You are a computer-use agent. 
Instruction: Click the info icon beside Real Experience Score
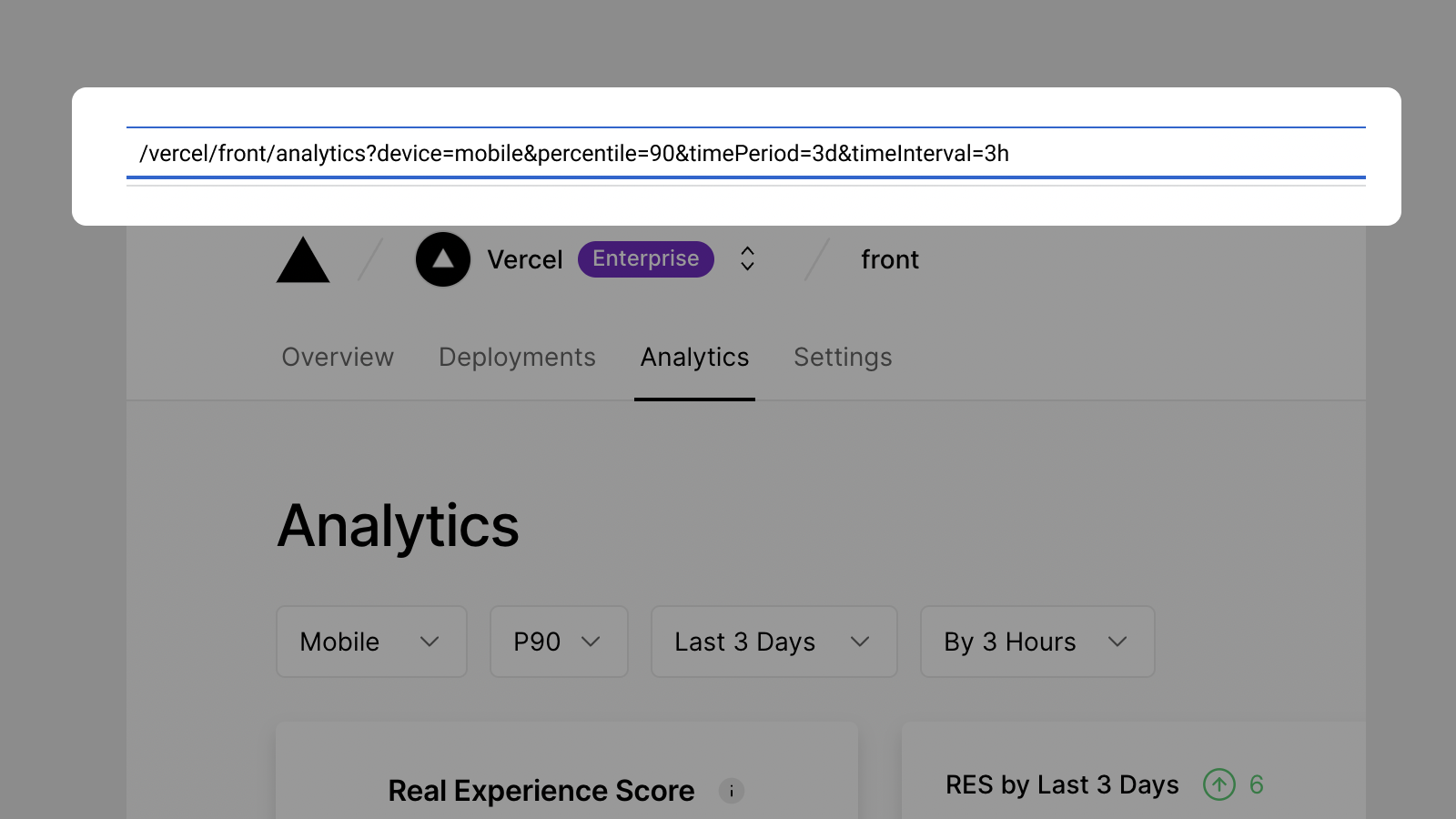tap(732, 791)
